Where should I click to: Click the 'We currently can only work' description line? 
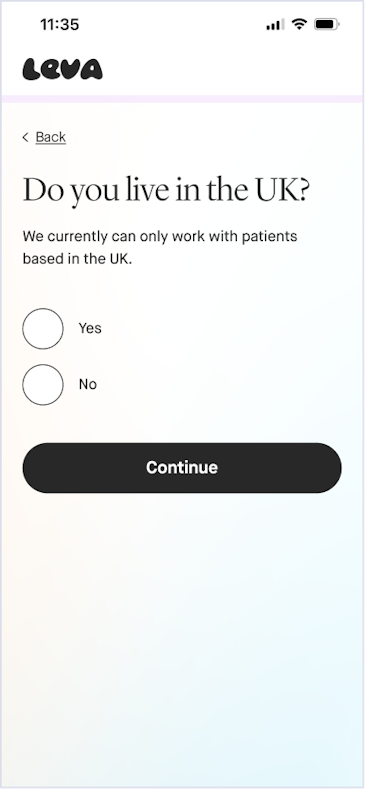(x=160, y=236)
